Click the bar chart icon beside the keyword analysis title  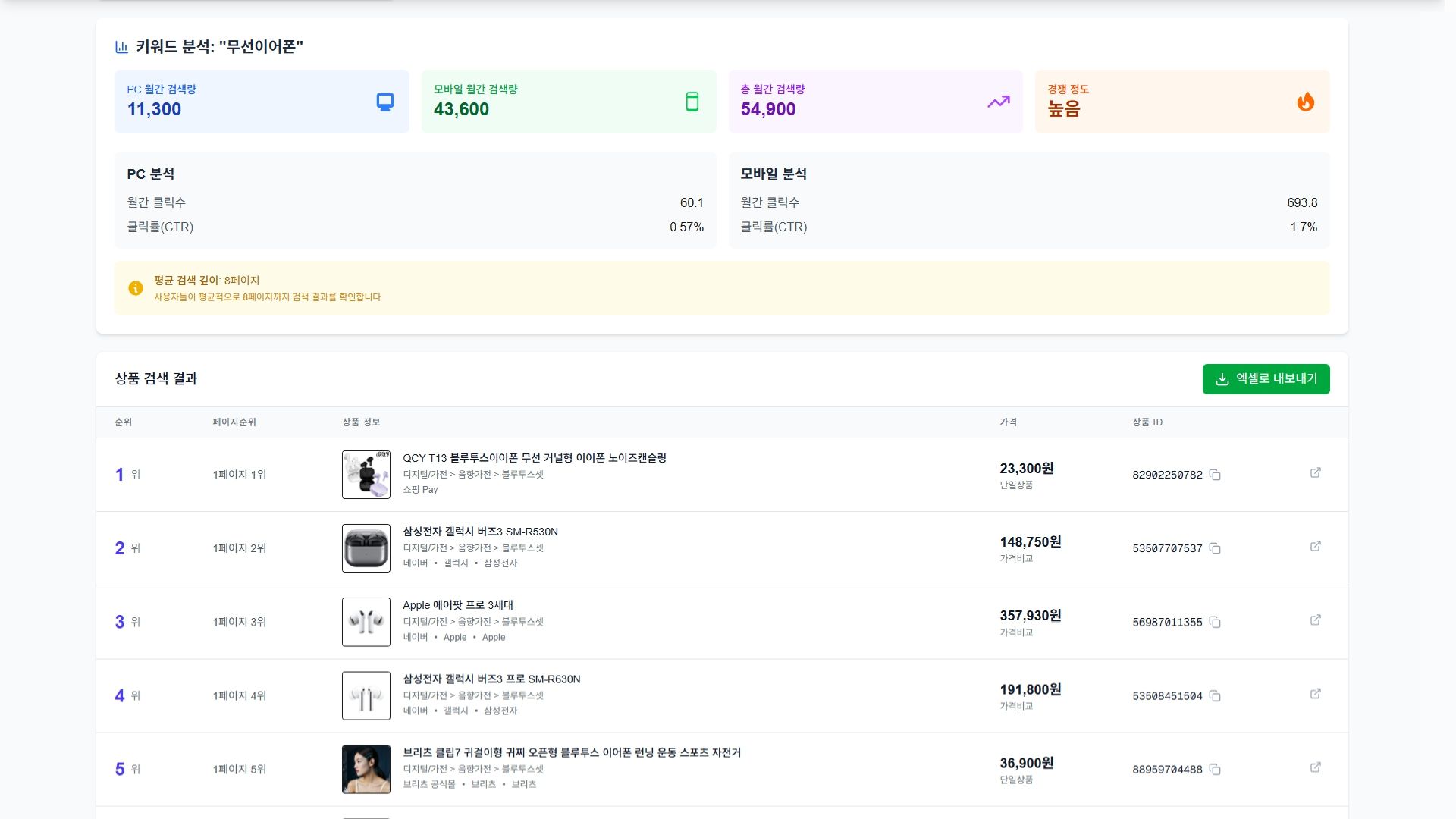pos(120,46)
